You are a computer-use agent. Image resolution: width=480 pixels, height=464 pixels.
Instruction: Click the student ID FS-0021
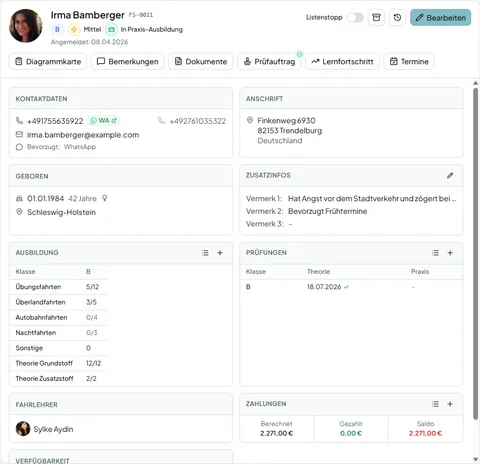[x=141, y=15]
